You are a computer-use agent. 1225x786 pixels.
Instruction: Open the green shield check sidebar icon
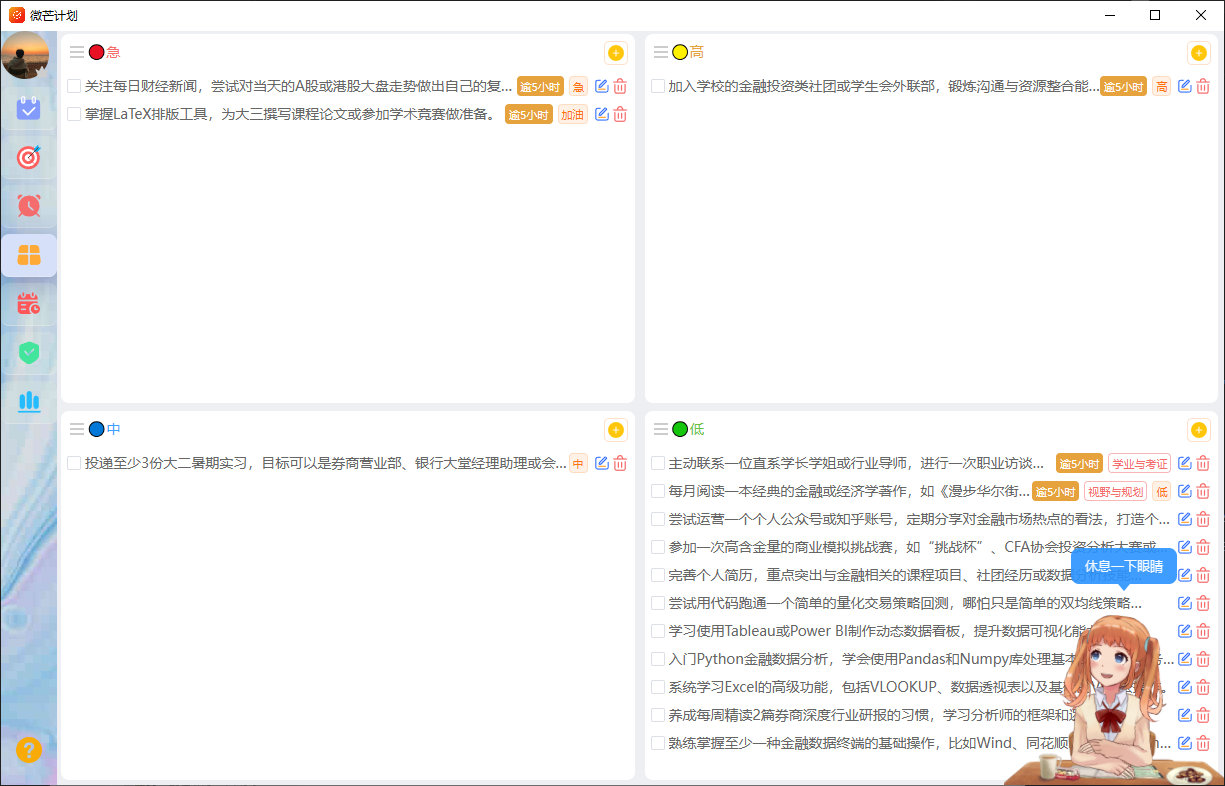[x=29, y=353]
